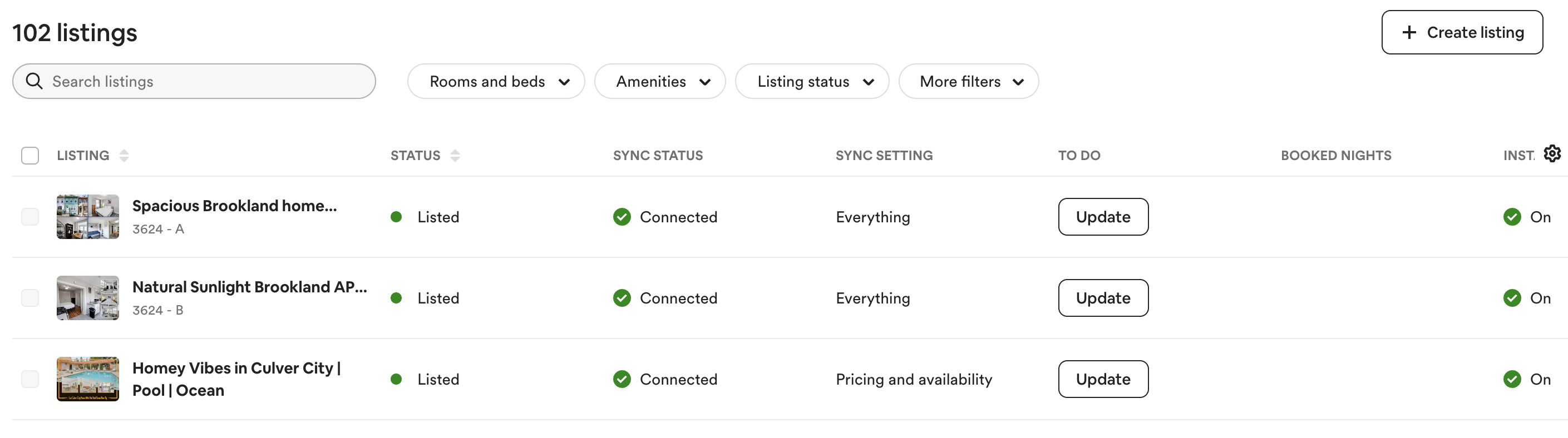Click the BOOKED NIGHTS column header
The width and height of the screenshot is (1568, 438).
tap(1335, 156)
